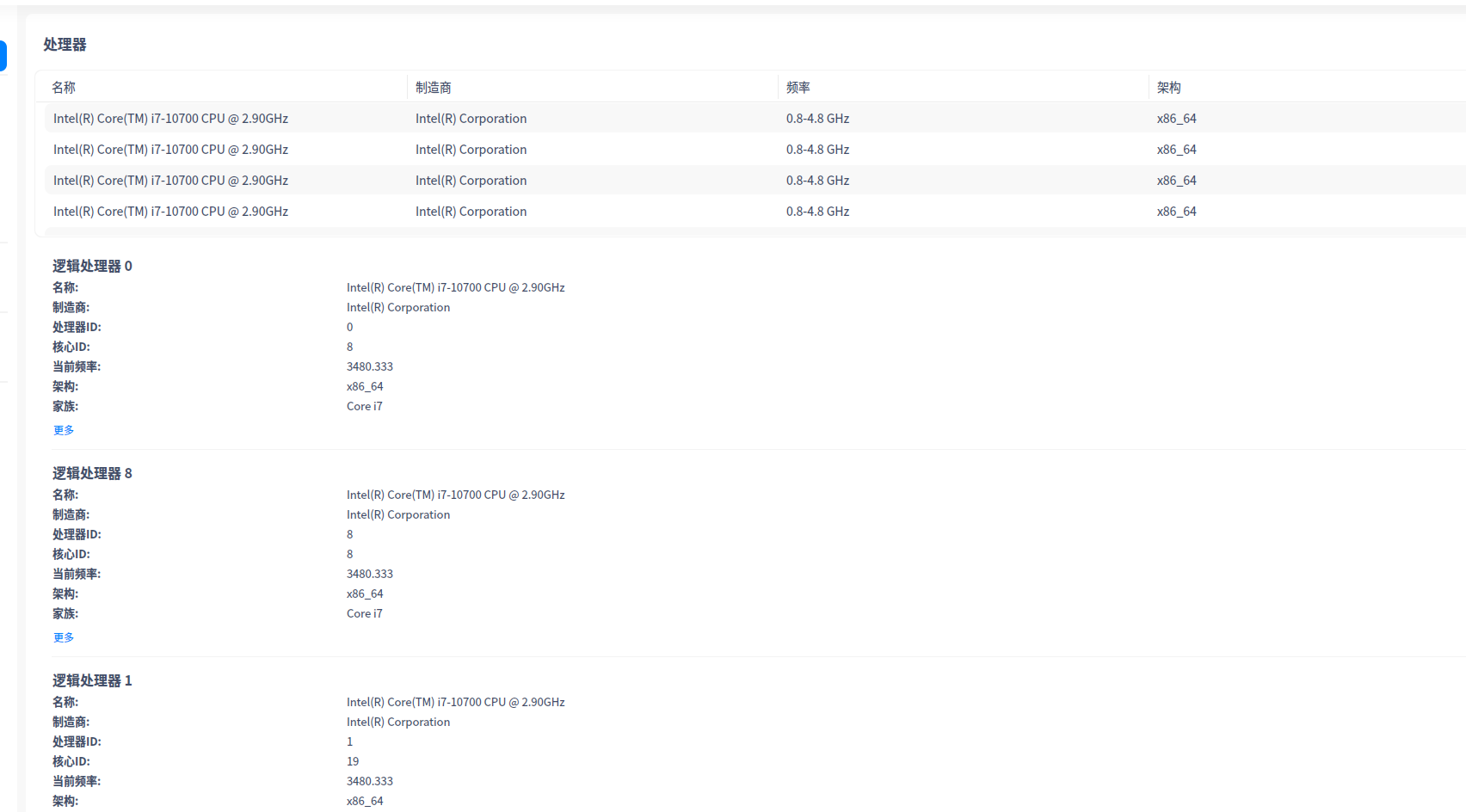Click the 核心ID: label in 逻辑处理器 8
The height and width of the screenshot is (812, 1466).
pyautogui.click(x=71, y=554)
